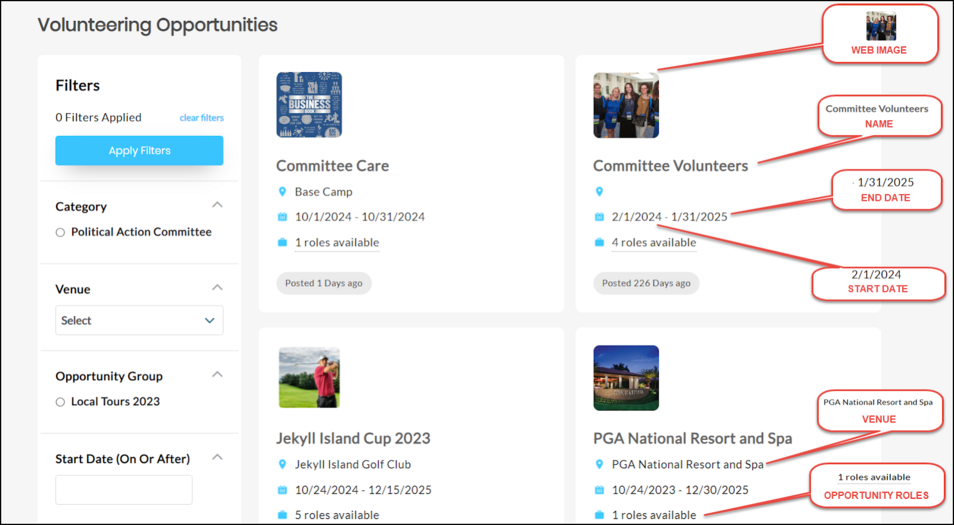
Task: Click the clear filters link
Action: [201, 118]
